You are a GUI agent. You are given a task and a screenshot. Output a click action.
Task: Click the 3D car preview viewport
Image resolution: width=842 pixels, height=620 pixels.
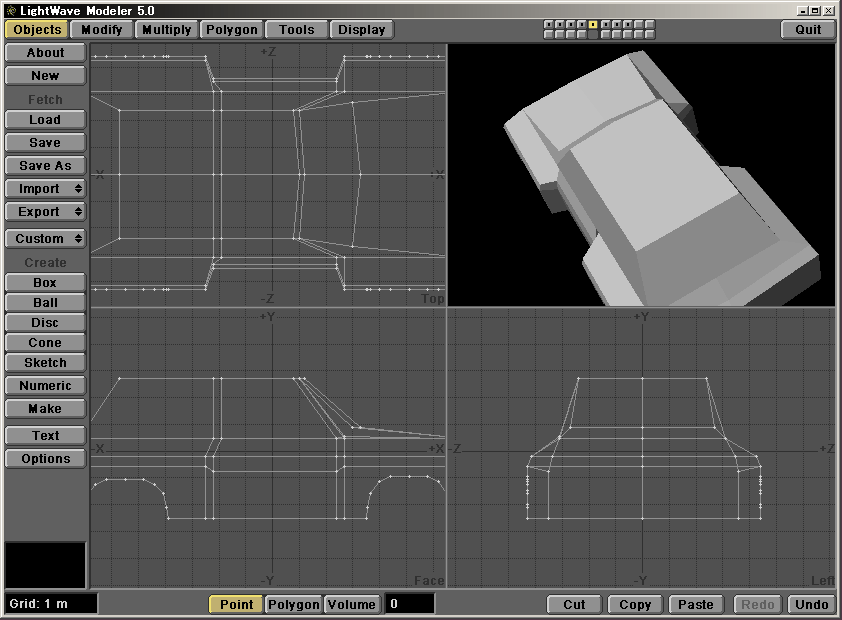[640, 175]
